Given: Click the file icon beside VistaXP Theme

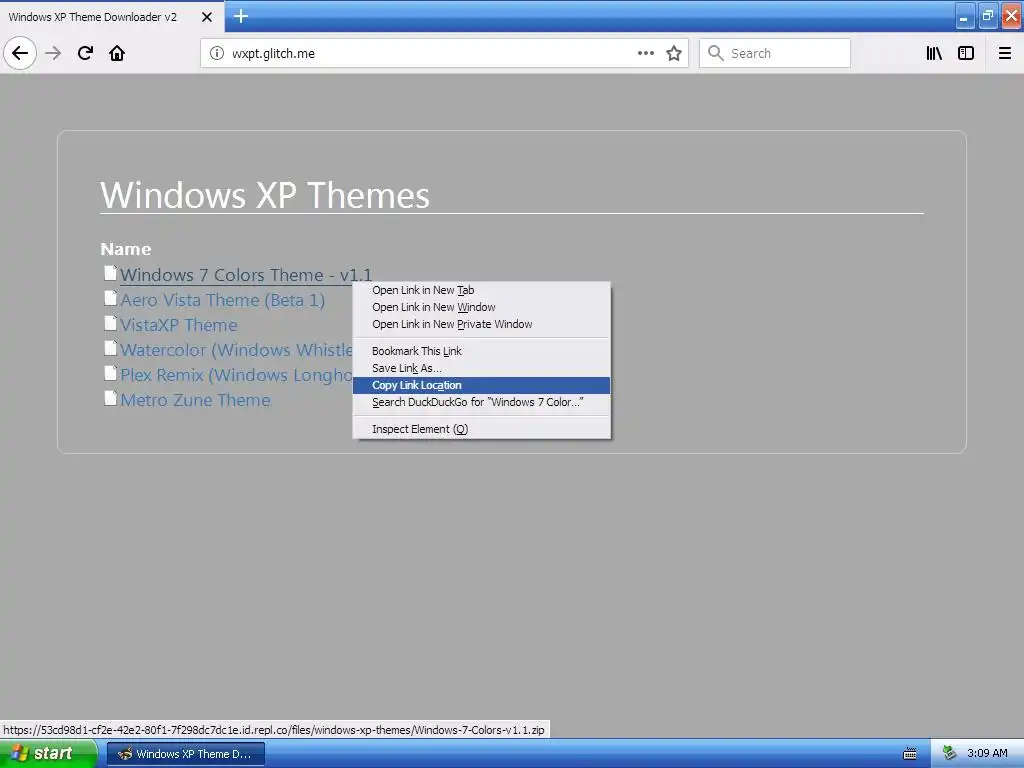Looking at the screenshot, I should (110, 323).
